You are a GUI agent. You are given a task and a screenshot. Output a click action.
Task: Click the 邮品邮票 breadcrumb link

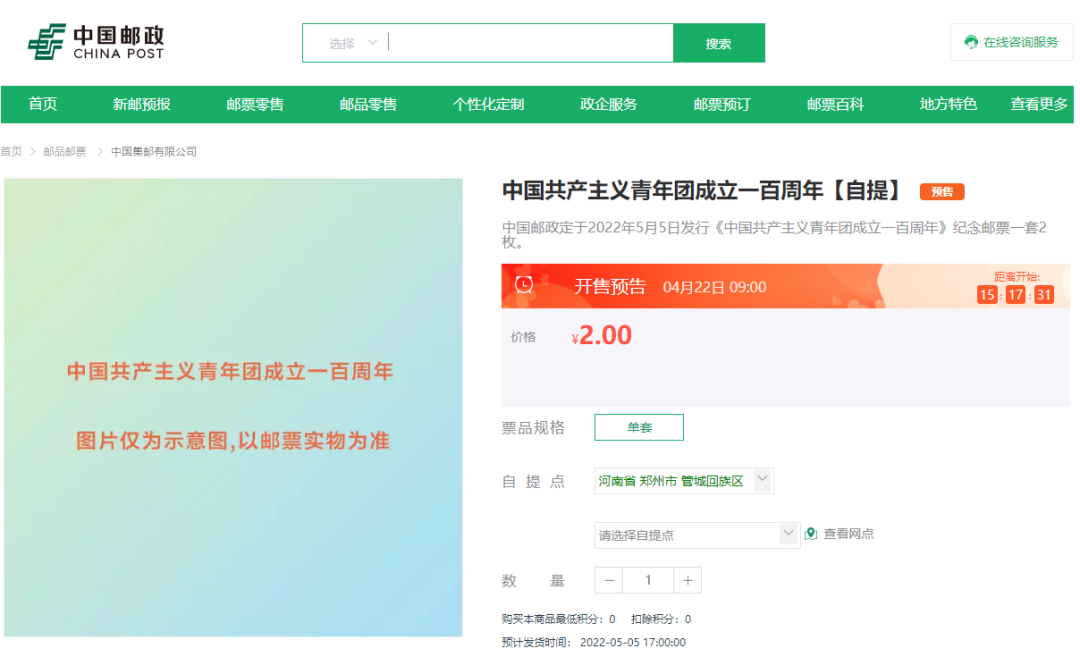point(65,152)
